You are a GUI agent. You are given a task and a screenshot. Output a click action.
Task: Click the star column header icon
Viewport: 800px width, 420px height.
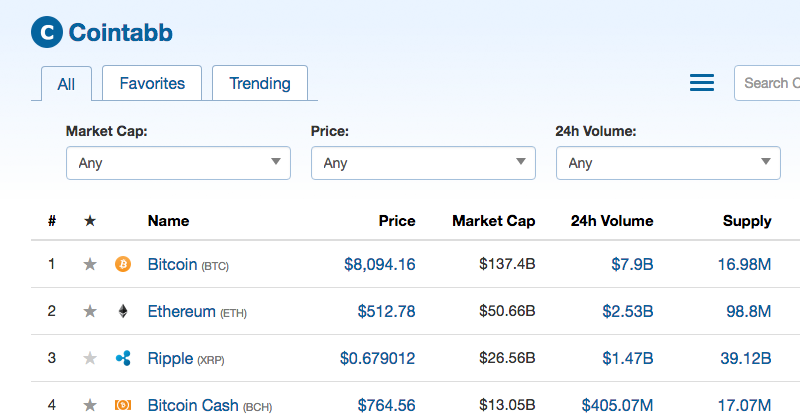click(90, 220)
